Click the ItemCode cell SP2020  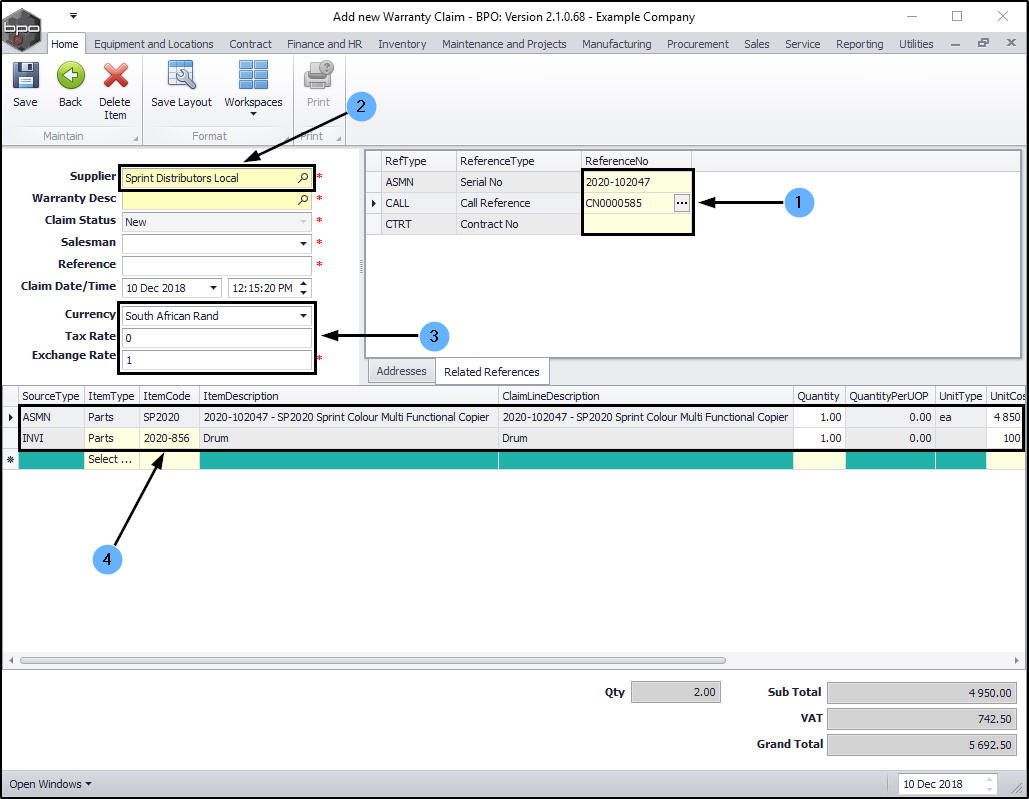coord(169,417)
